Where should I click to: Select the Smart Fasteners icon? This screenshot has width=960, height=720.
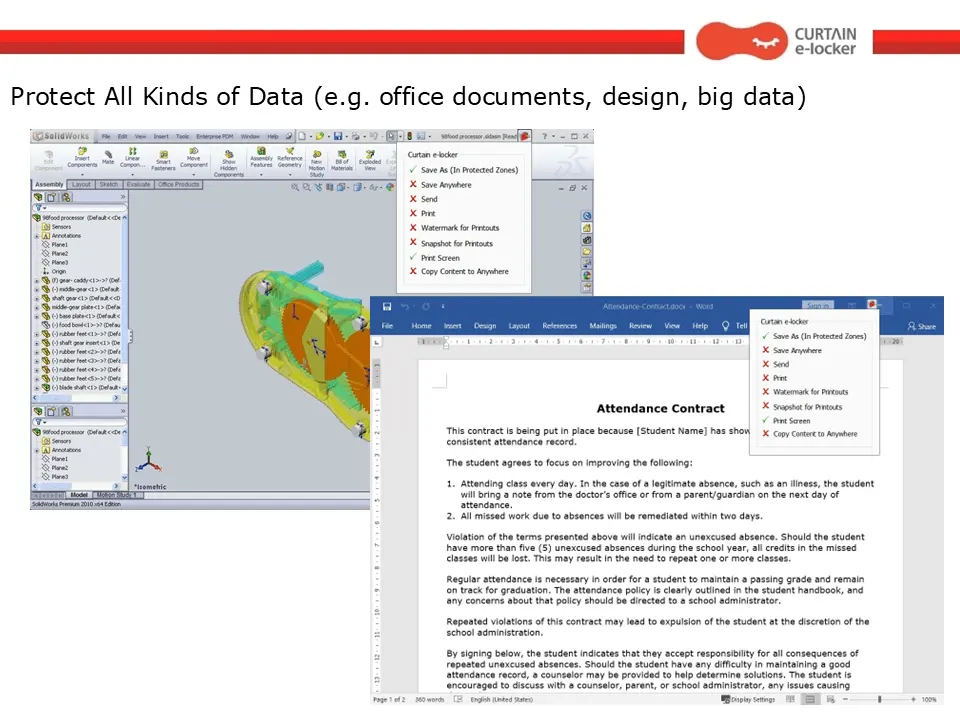163,160
